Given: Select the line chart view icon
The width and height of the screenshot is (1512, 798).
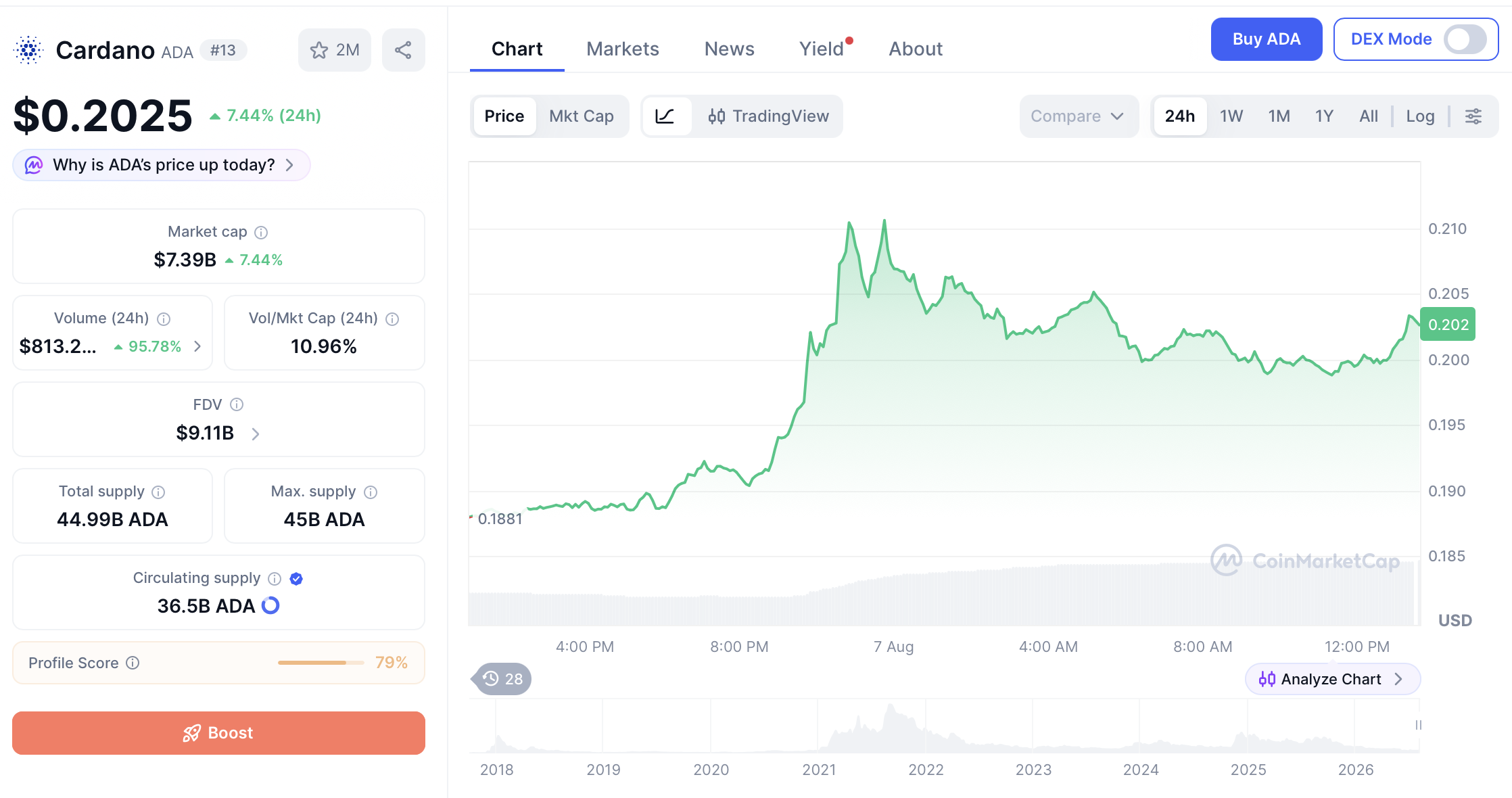Looking at the screenshot, I should pyautogui.click(x=665, y=116).
